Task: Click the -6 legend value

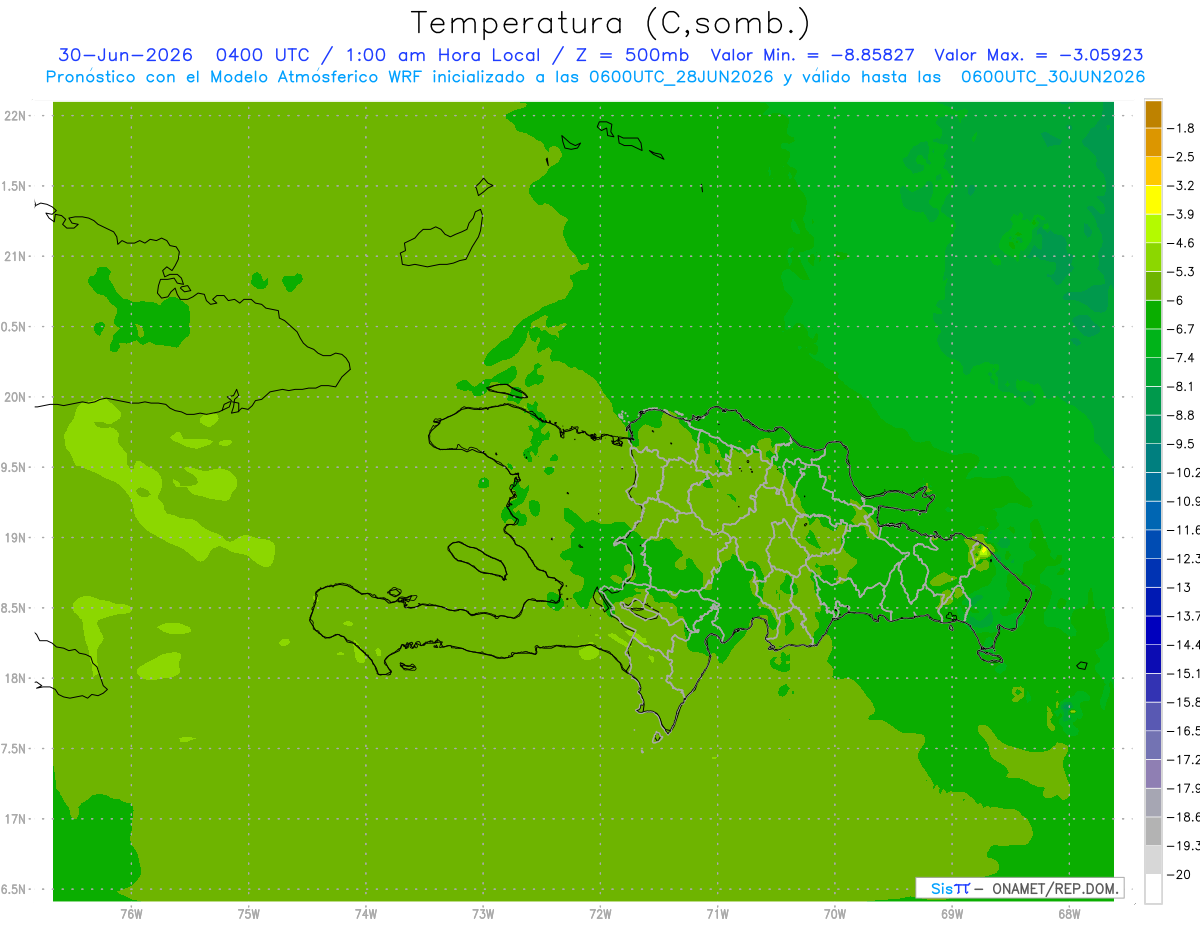Action: 1178,300
